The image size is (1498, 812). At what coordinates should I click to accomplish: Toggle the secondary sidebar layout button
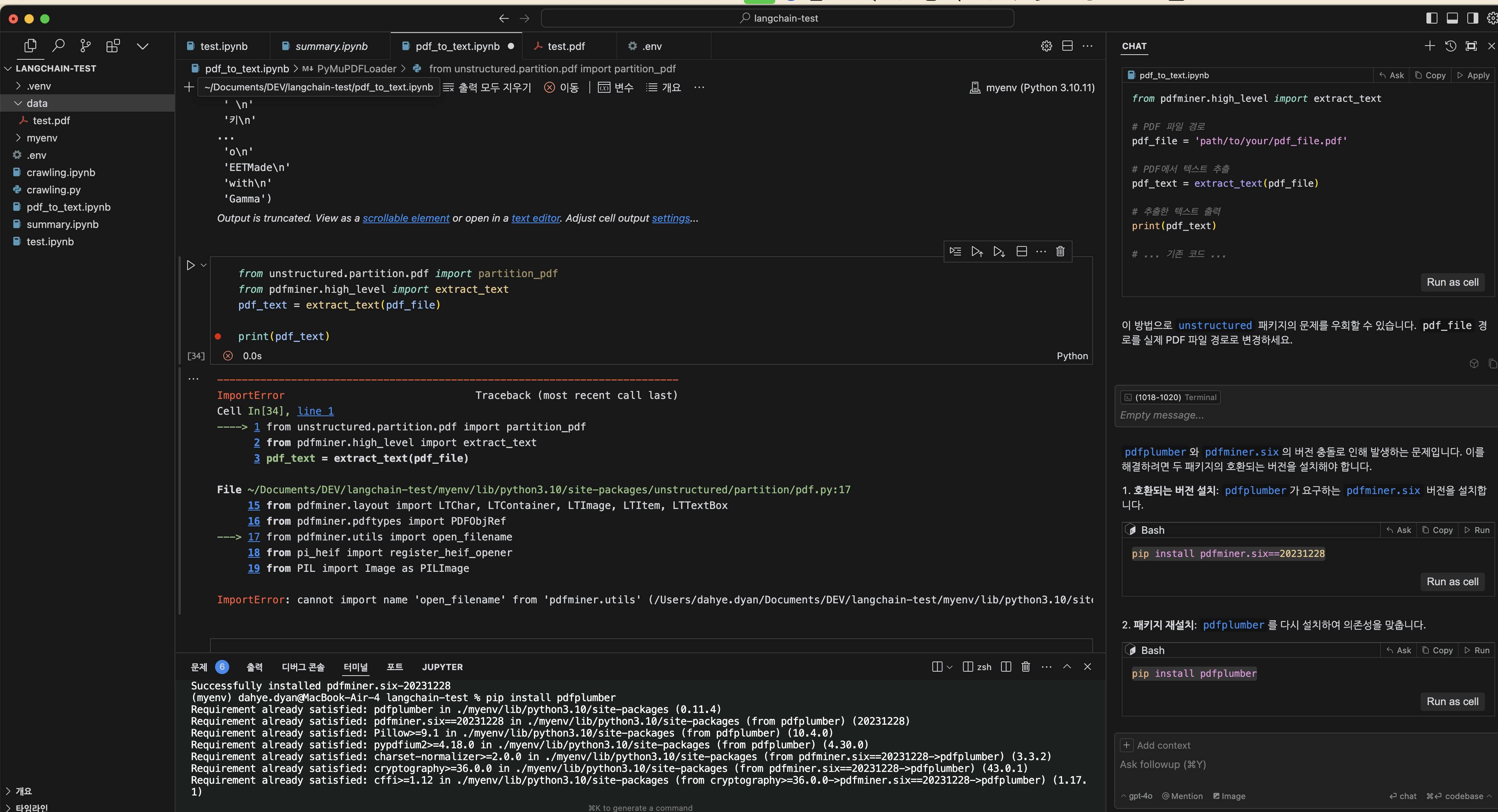1472,18
